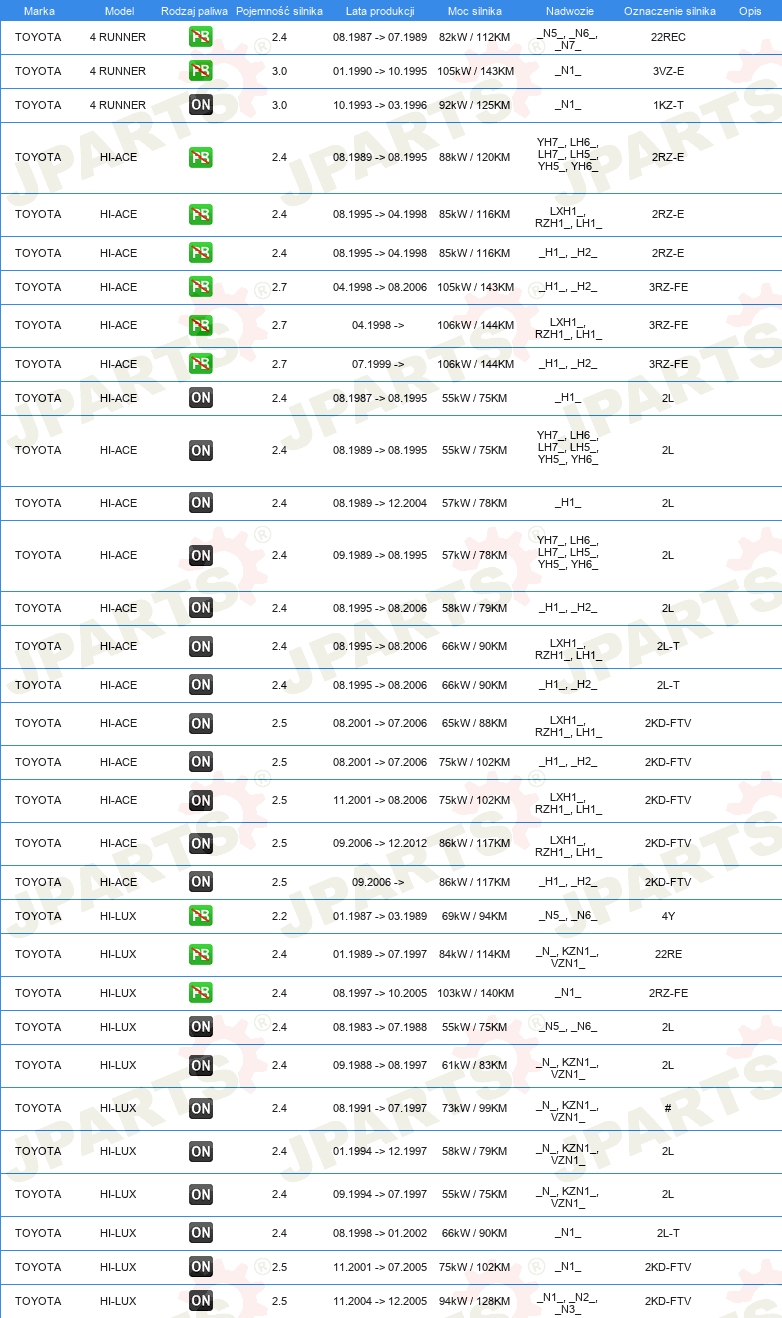
Task: Click petrol icon in HI-LUX 4Y row
Action: [201, 916]
